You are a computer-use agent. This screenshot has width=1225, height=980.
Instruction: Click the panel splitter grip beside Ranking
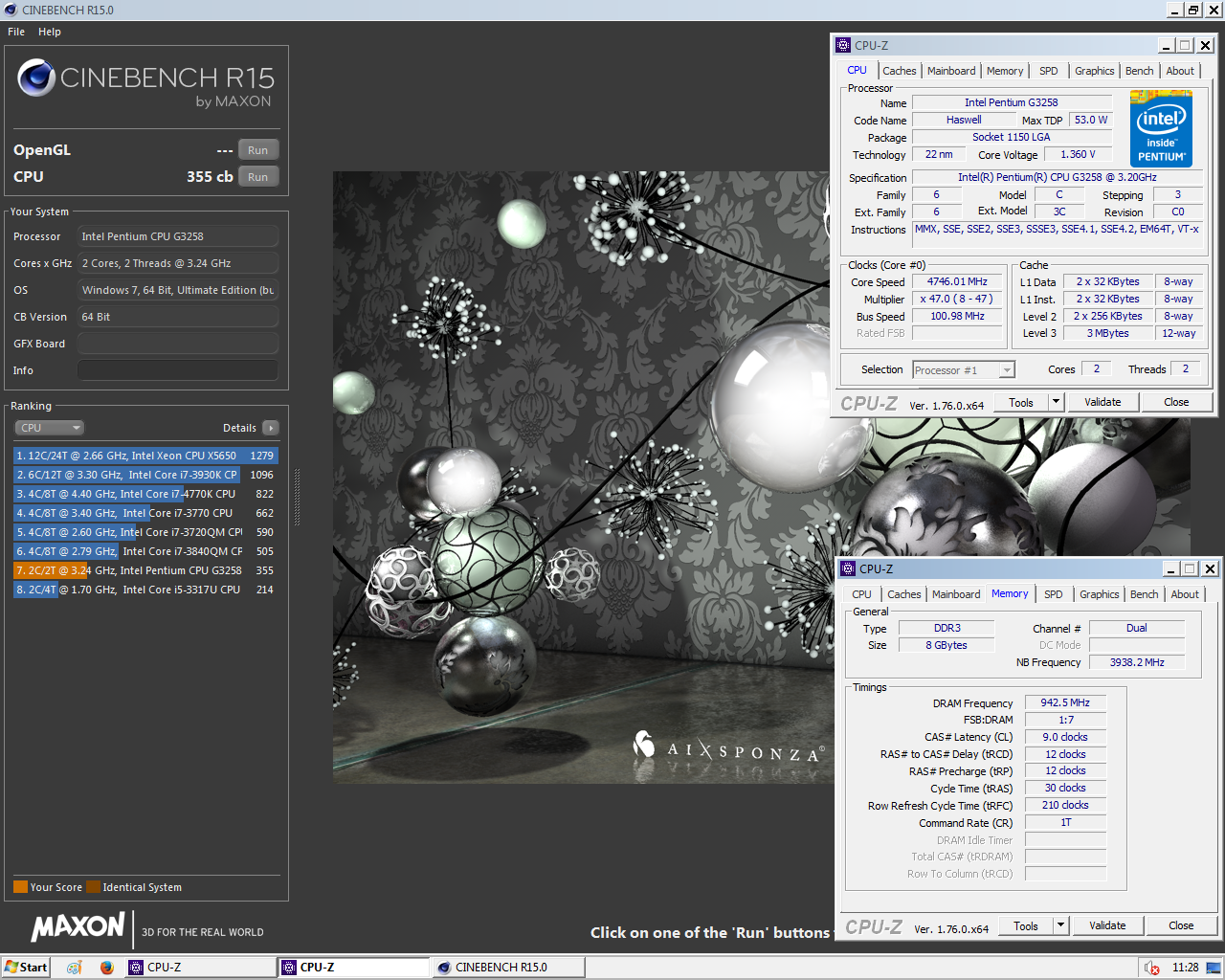pyautogui.click(x=297, y=496)
